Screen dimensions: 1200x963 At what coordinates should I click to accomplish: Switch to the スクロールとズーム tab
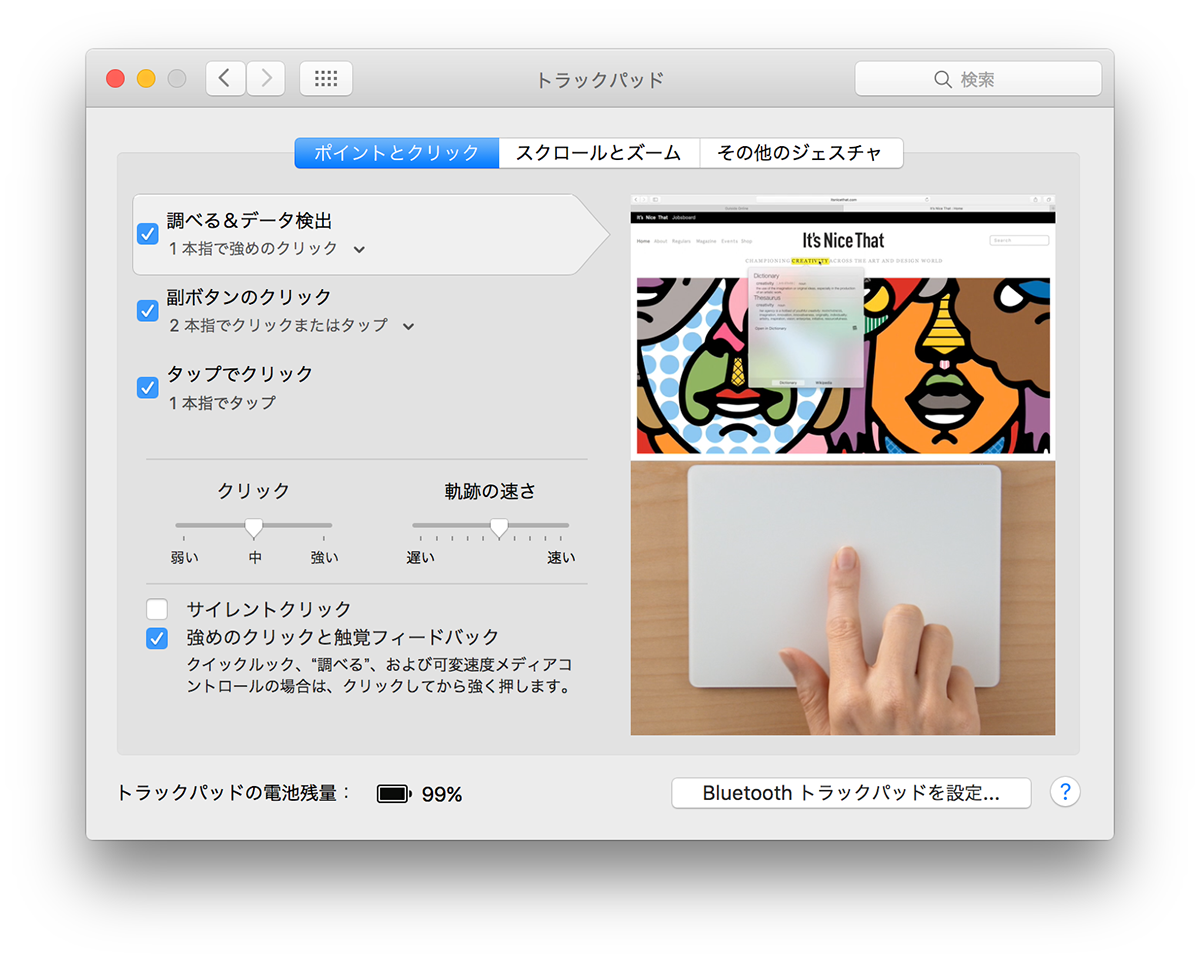click(599, 152)
